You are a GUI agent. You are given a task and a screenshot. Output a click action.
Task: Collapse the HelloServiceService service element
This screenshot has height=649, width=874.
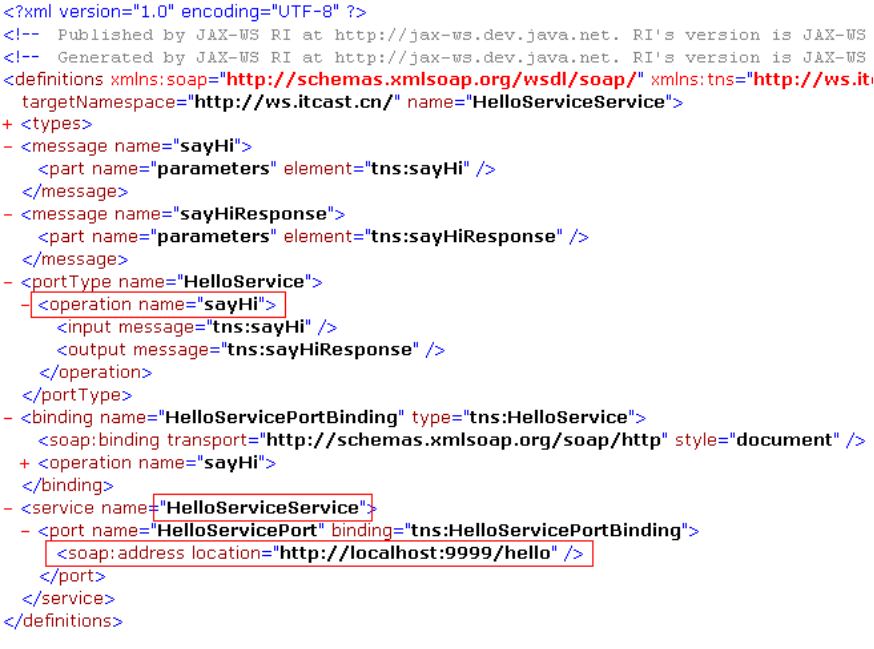(x=7, y=507)
